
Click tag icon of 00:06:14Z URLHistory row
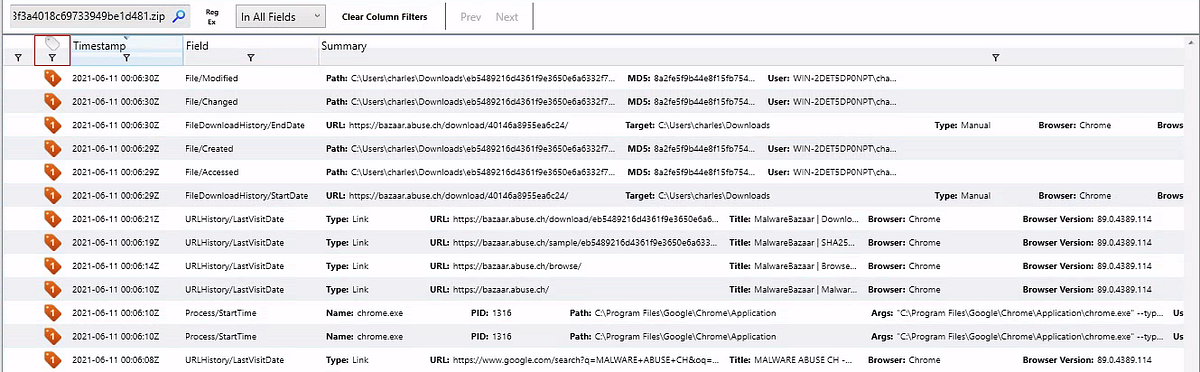tap(53, 265)
